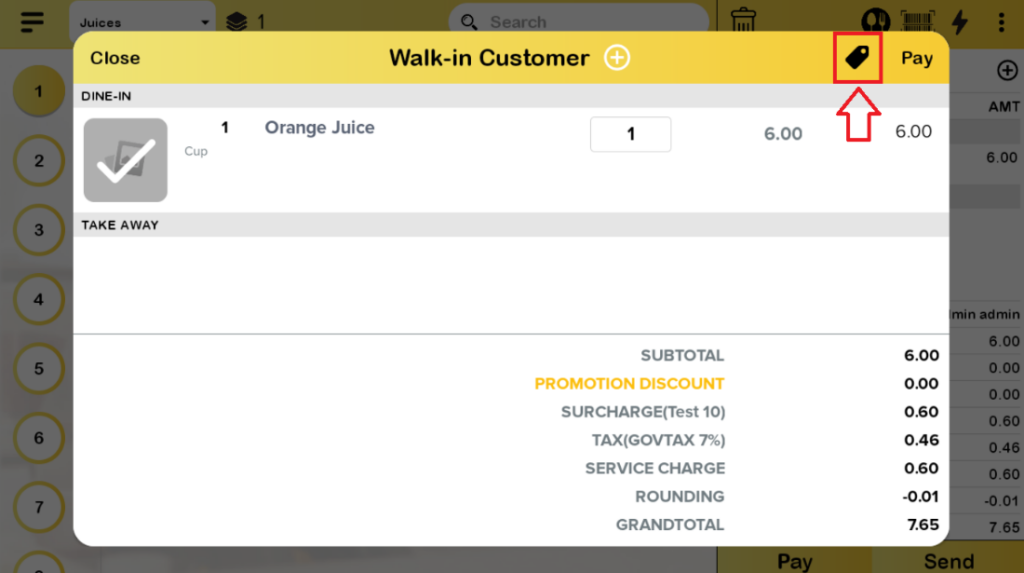Open the three-dot overflow menu
Image resolution: width=1024 pixels, height=573 pixels.
(1001, 21)
